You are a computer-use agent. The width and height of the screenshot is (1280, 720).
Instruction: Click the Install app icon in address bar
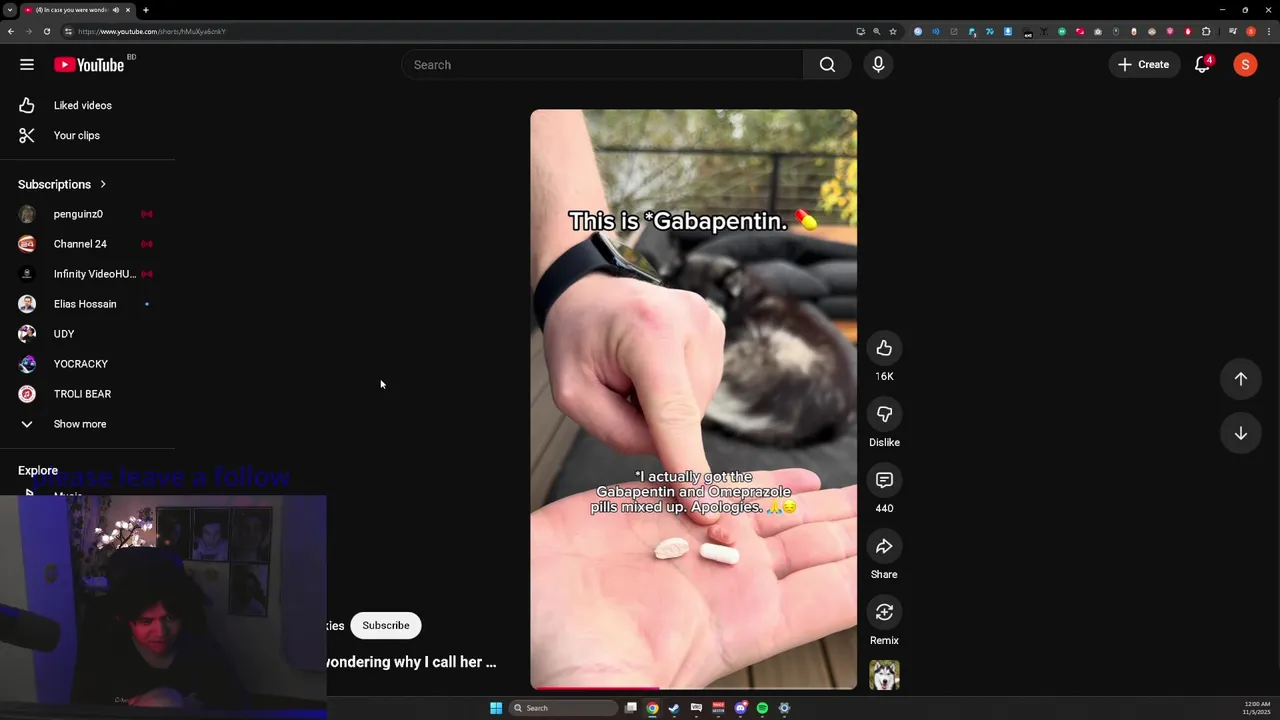click(x=860, y=31)
